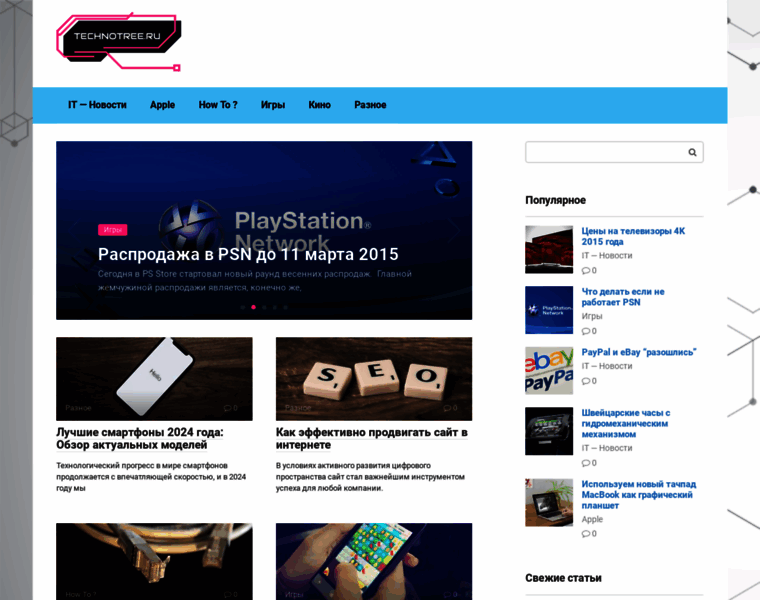This screenshot has height=600, width=760.
Task: Click the S.E.O. tiles card image
Action: point(374,379)
